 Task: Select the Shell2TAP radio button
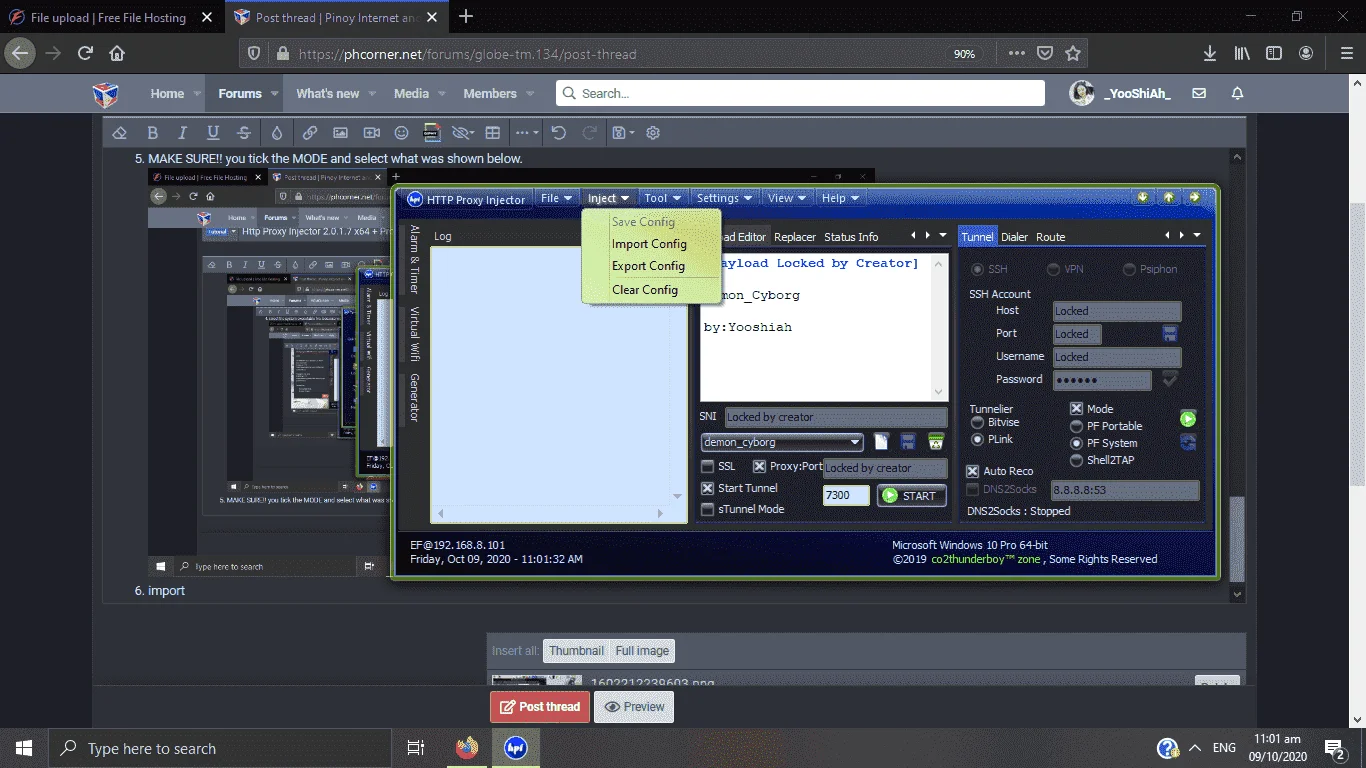(x=1077, y=461)
